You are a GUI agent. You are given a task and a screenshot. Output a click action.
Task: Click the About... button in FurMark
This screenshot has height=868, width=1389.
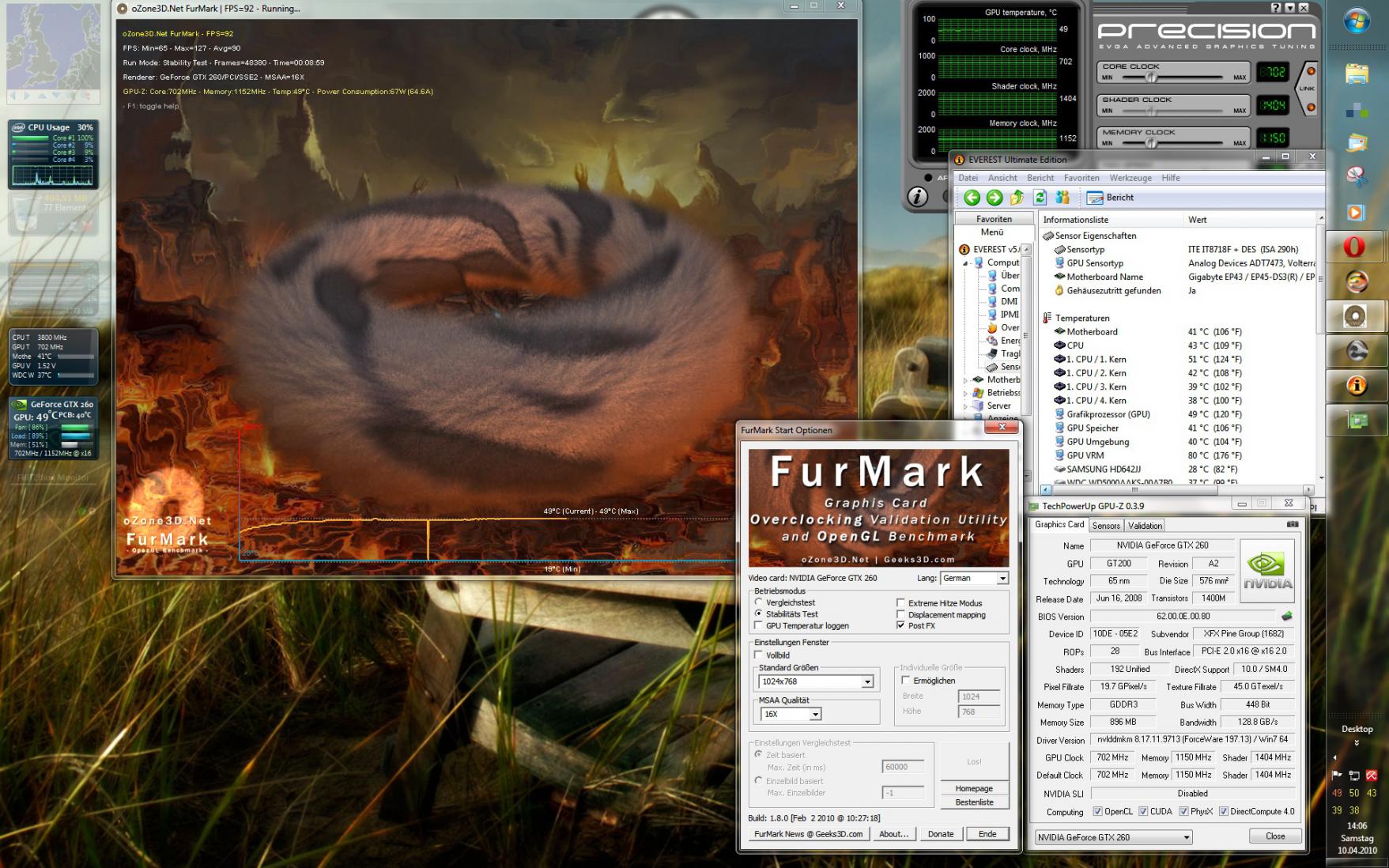tap(894, 834)
